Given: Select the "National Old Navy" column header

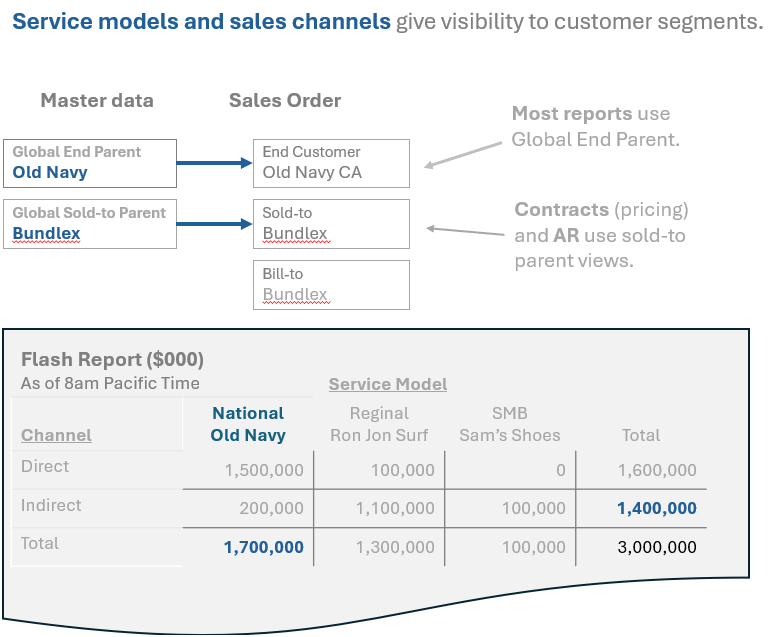Looking at the screenshot, I should coord(248,424).
